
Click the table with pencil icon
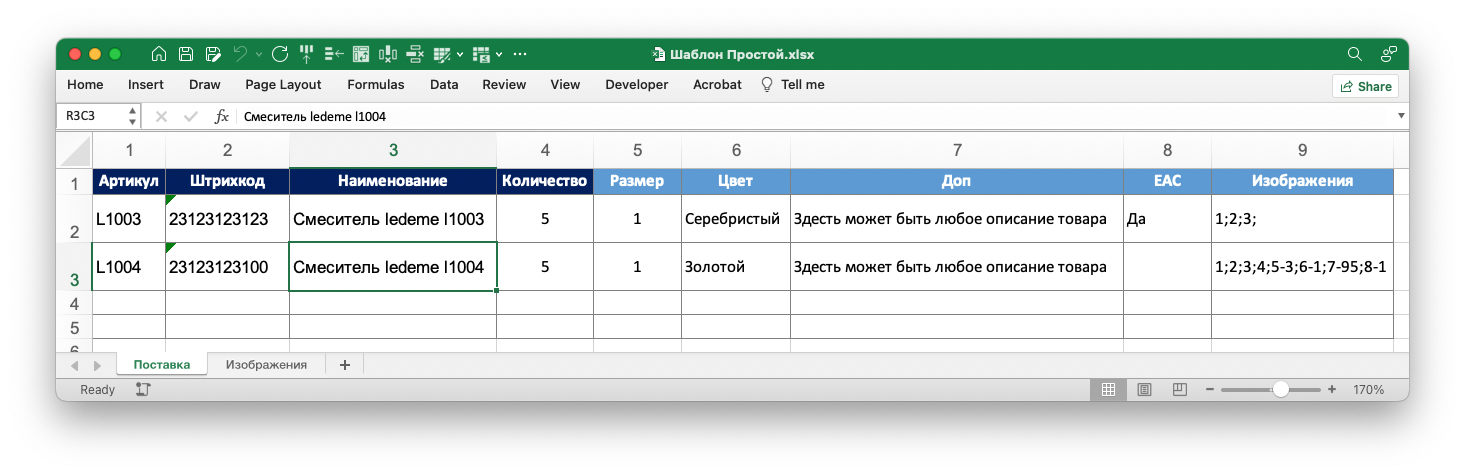pos(442,54)
